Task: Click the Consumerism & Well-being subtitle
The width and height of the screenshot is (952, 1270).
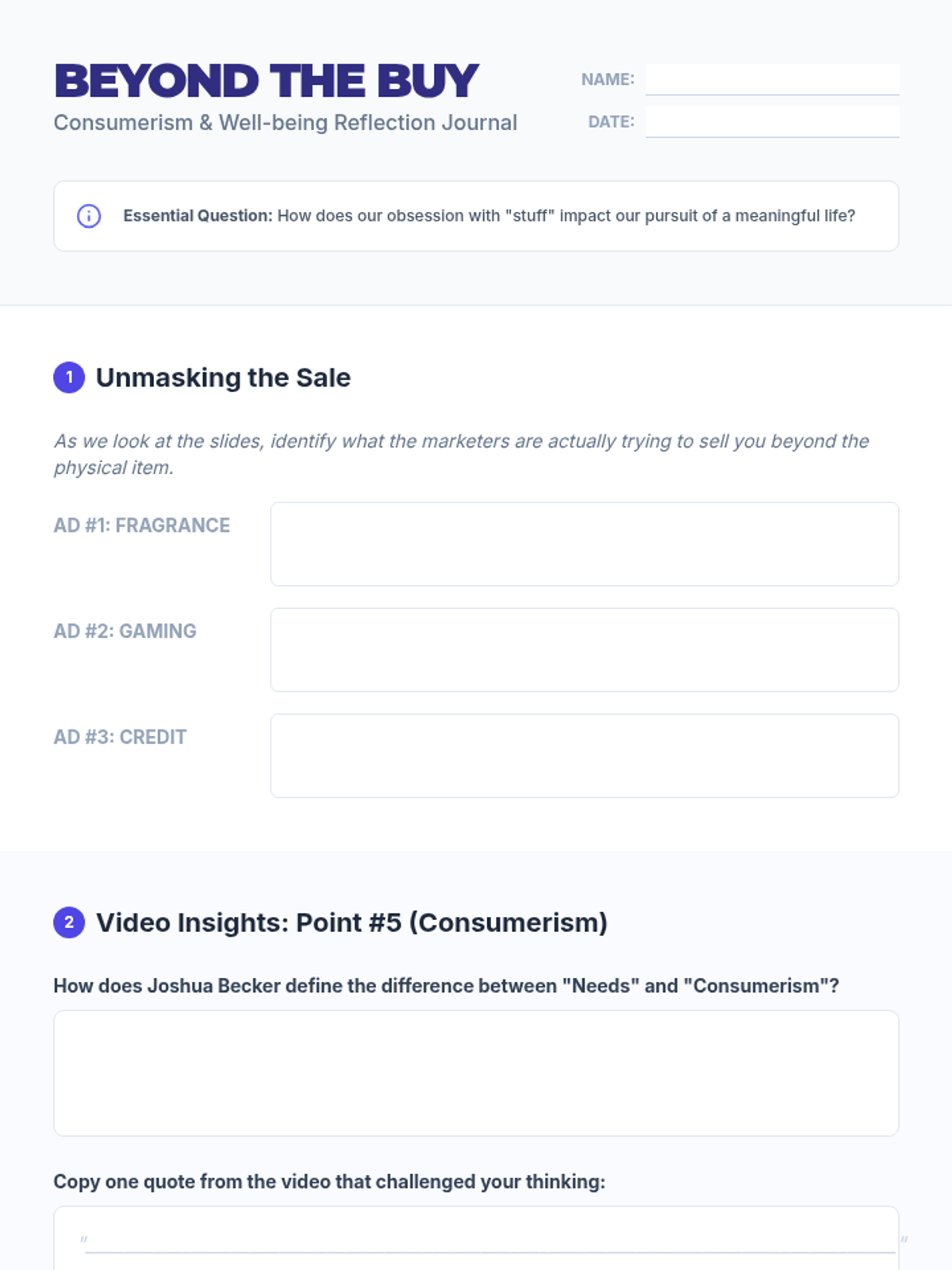Action: (x=285, y=123)
